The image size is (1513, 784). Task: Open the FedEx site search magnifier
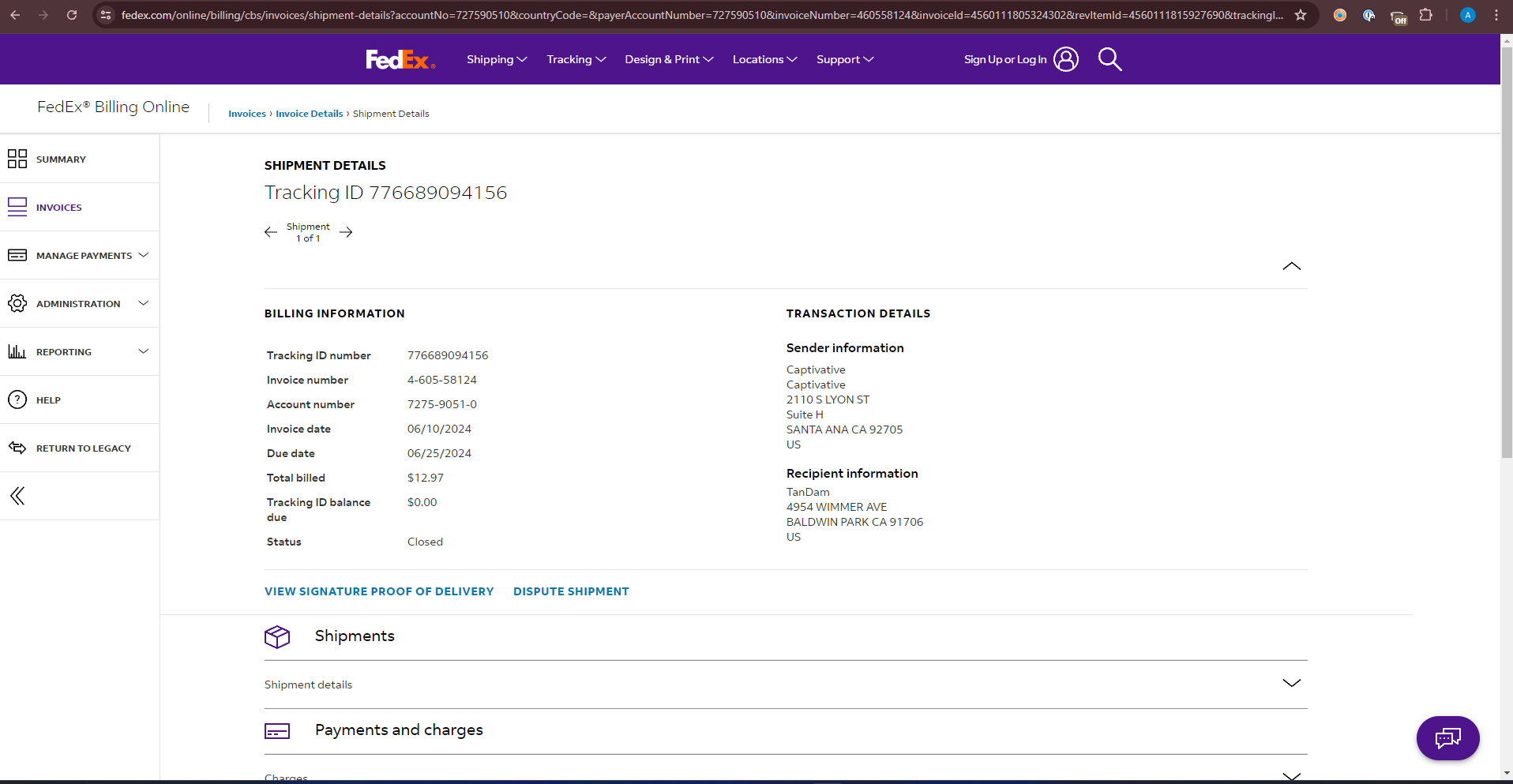click(1109, 59)
